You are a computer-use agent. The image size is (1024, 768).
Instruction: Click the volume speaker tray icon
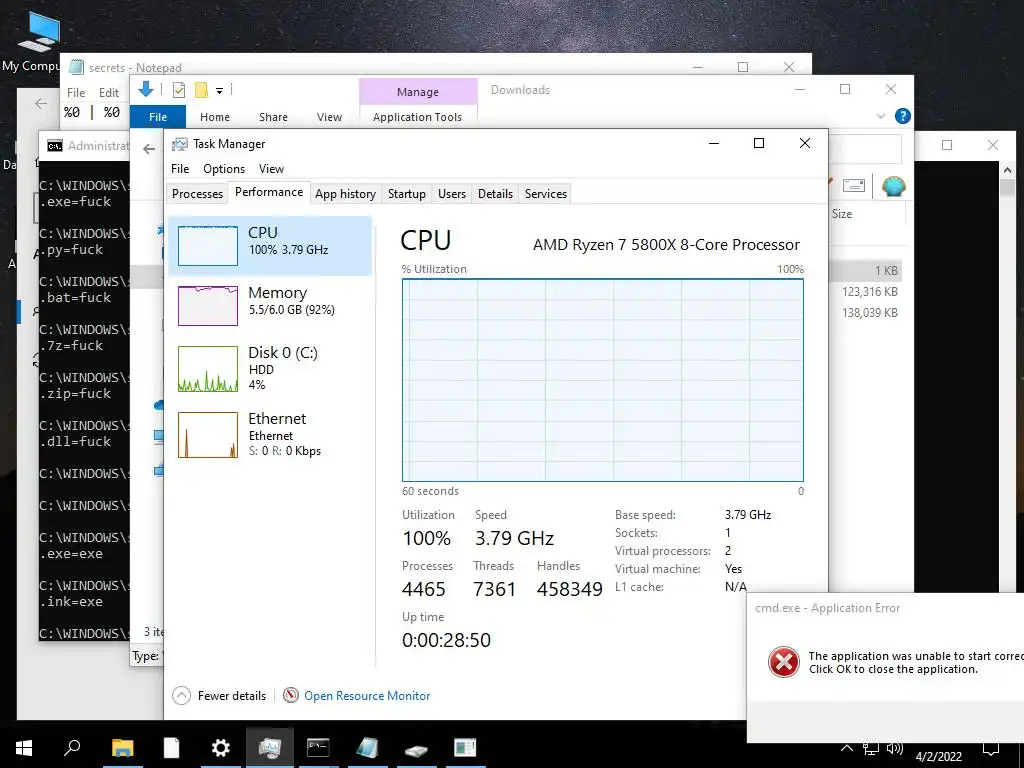click(x=895, y=749)
